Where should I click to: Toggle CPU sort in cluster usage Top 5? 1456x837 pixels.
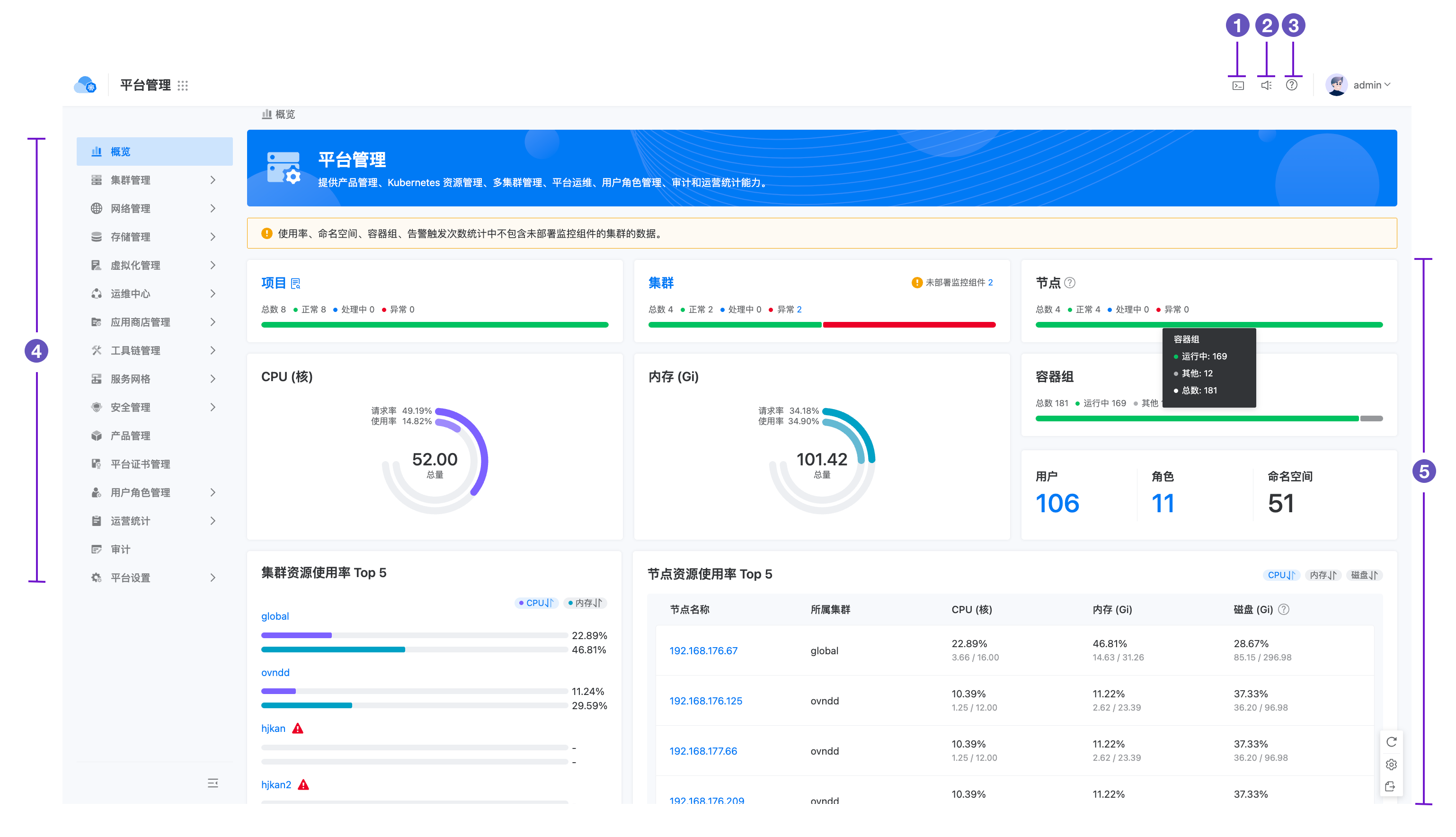tap(537, 603)
